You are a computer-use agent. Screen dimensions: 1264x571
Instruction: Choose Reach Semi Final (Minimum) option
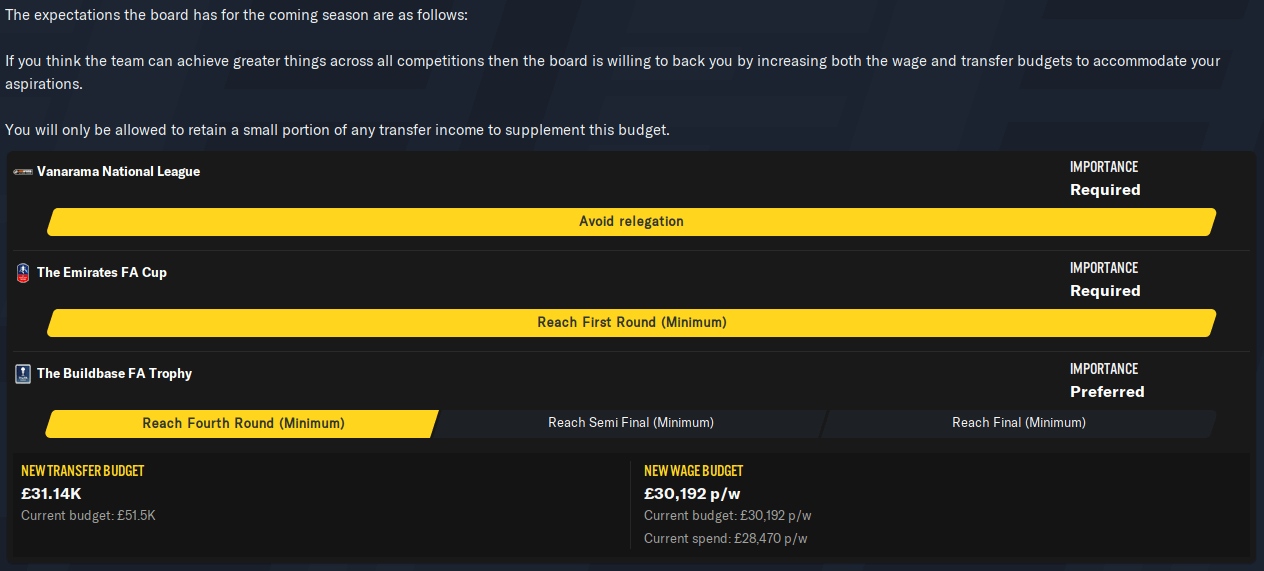click(631, 424)
